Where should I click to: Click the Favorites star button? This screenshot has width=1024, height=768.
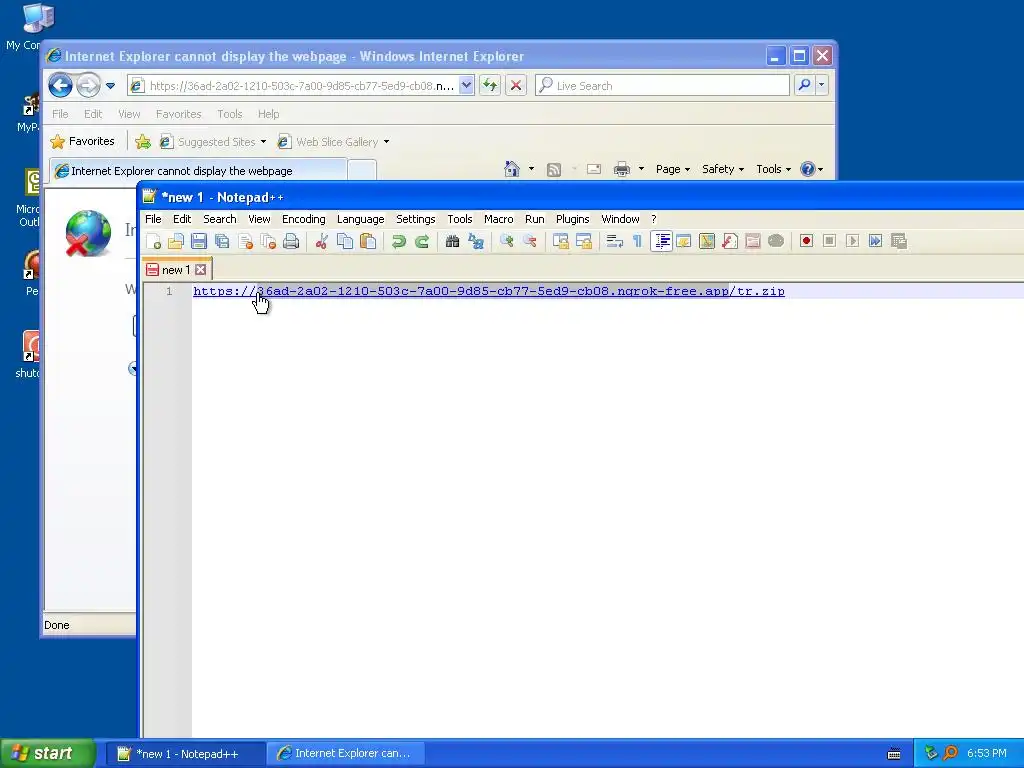tap(83, 141)
